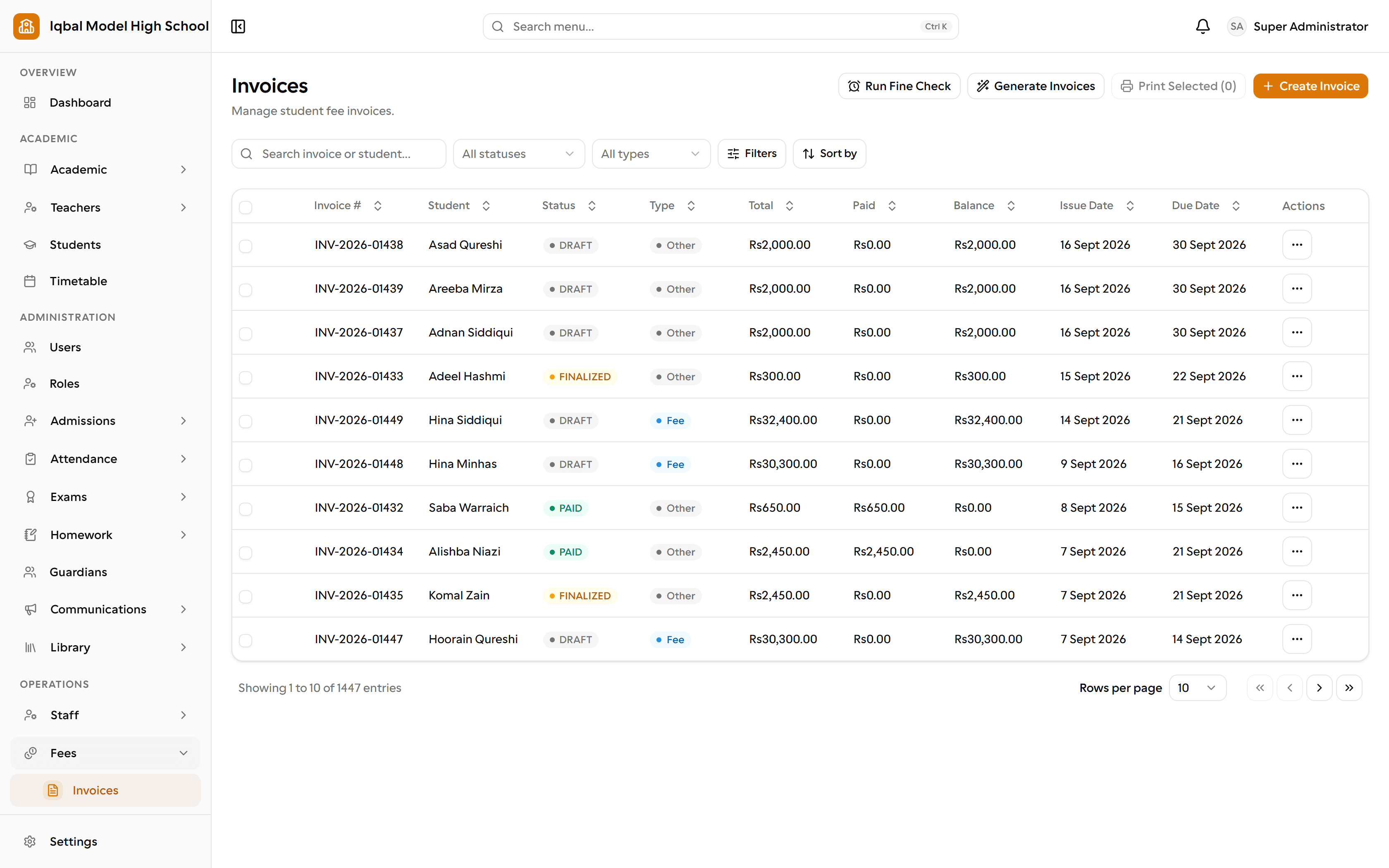1389x868 pixels.
Task: Open Settings in the sidebar
Action: [x=105, y=841]
